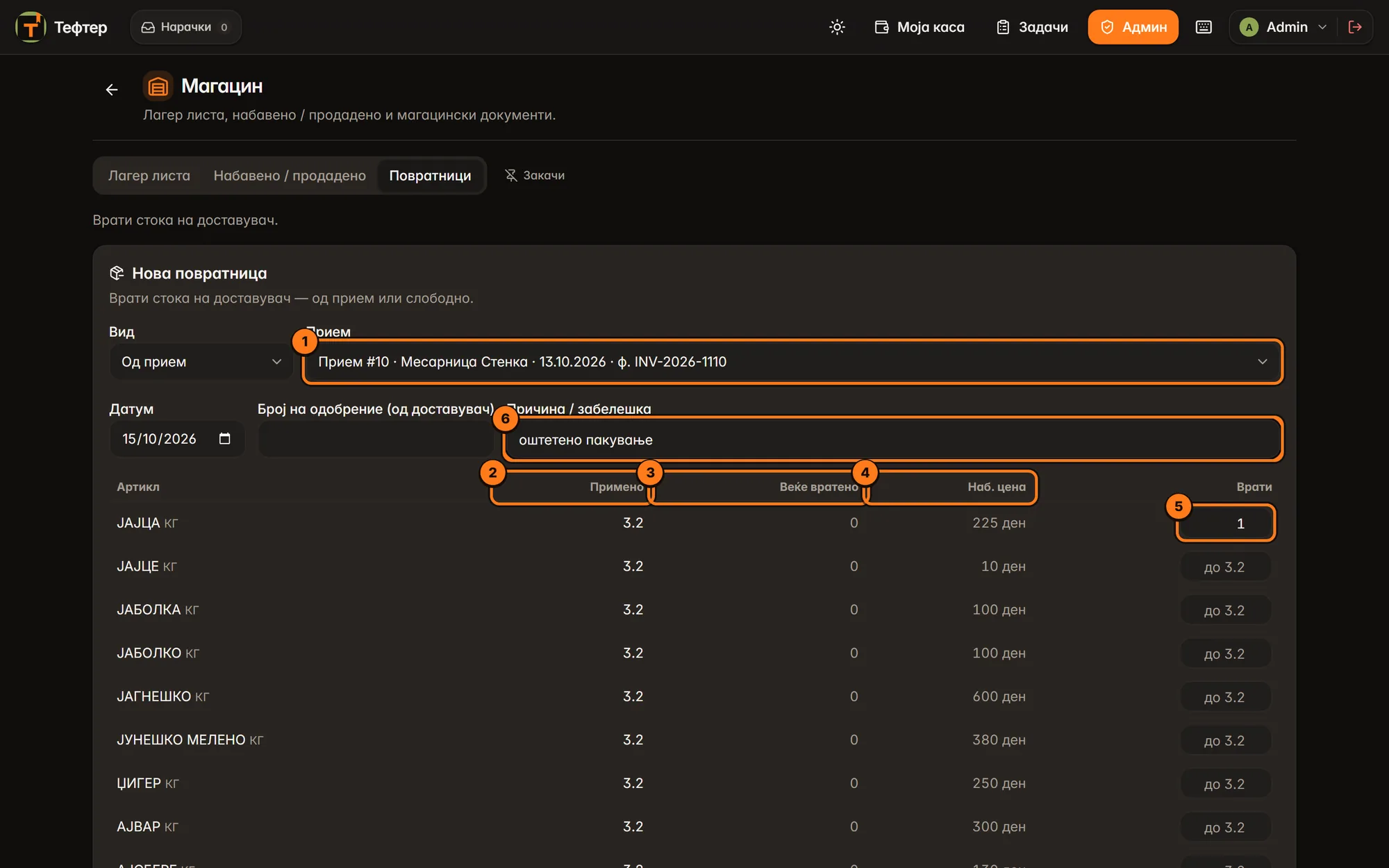Switch to Лагер листа tab
Image resolution: width=1389 pixels, height=868 pixels.
point(149,176)
